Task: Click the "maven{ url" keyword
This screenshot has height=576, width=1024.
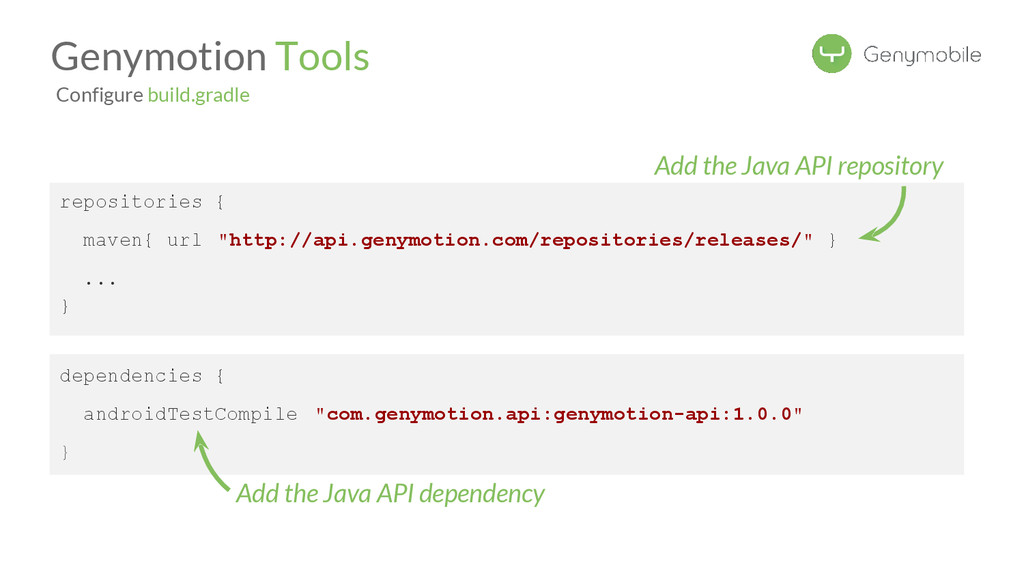Action: tap(142, 240)
